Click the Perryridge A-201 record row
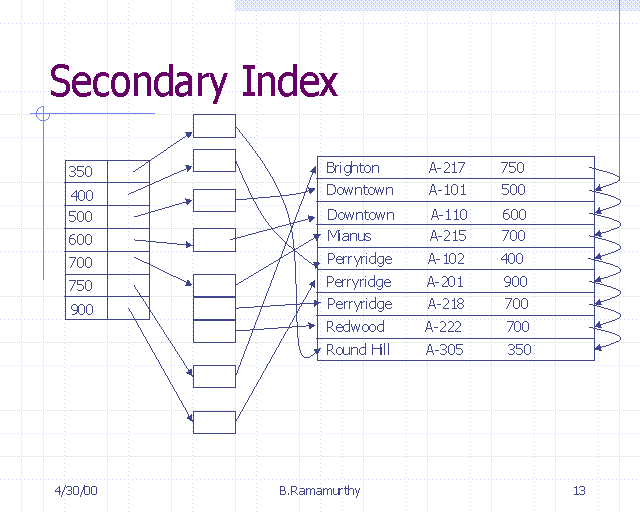This screenshot has height=512, width=640. pos(455,282)
